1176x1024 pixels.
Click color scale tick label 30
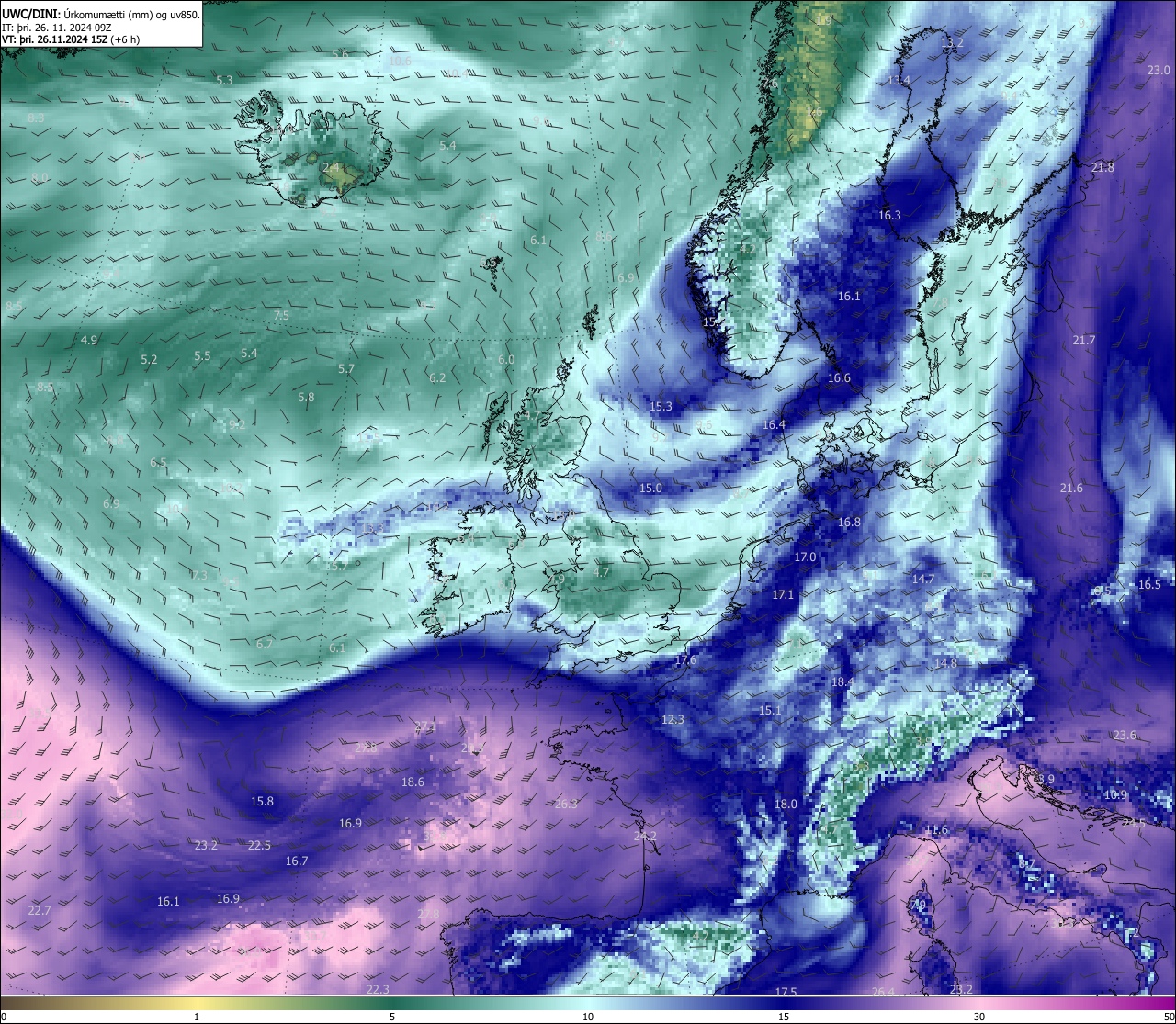click(979, 1017)
